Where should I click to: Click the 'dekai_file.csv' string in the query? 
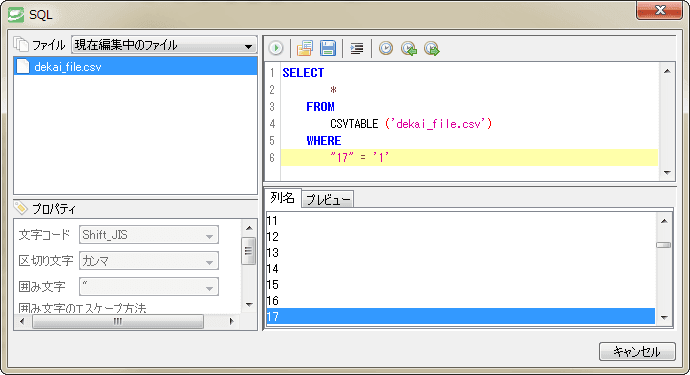[x=439, y=124]
